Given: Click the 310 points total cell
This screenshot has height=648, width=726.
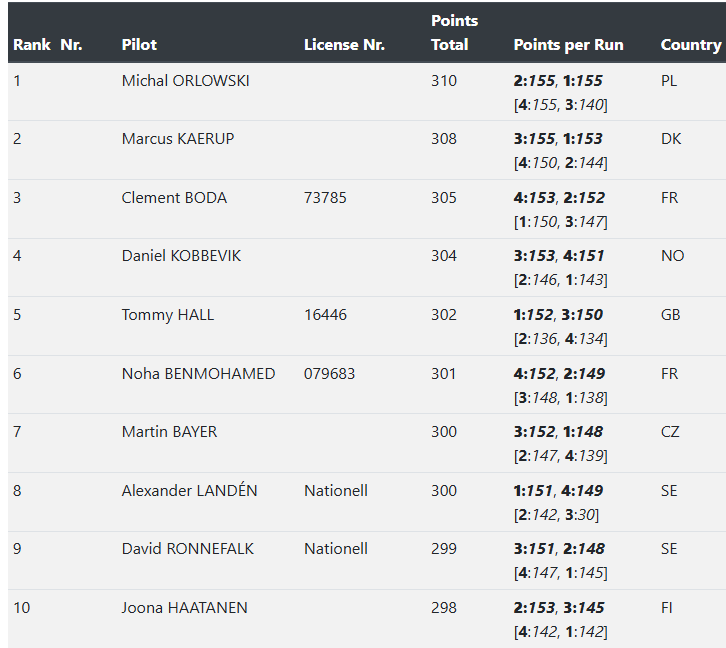Looking at the screenshot, I should 443,81.
